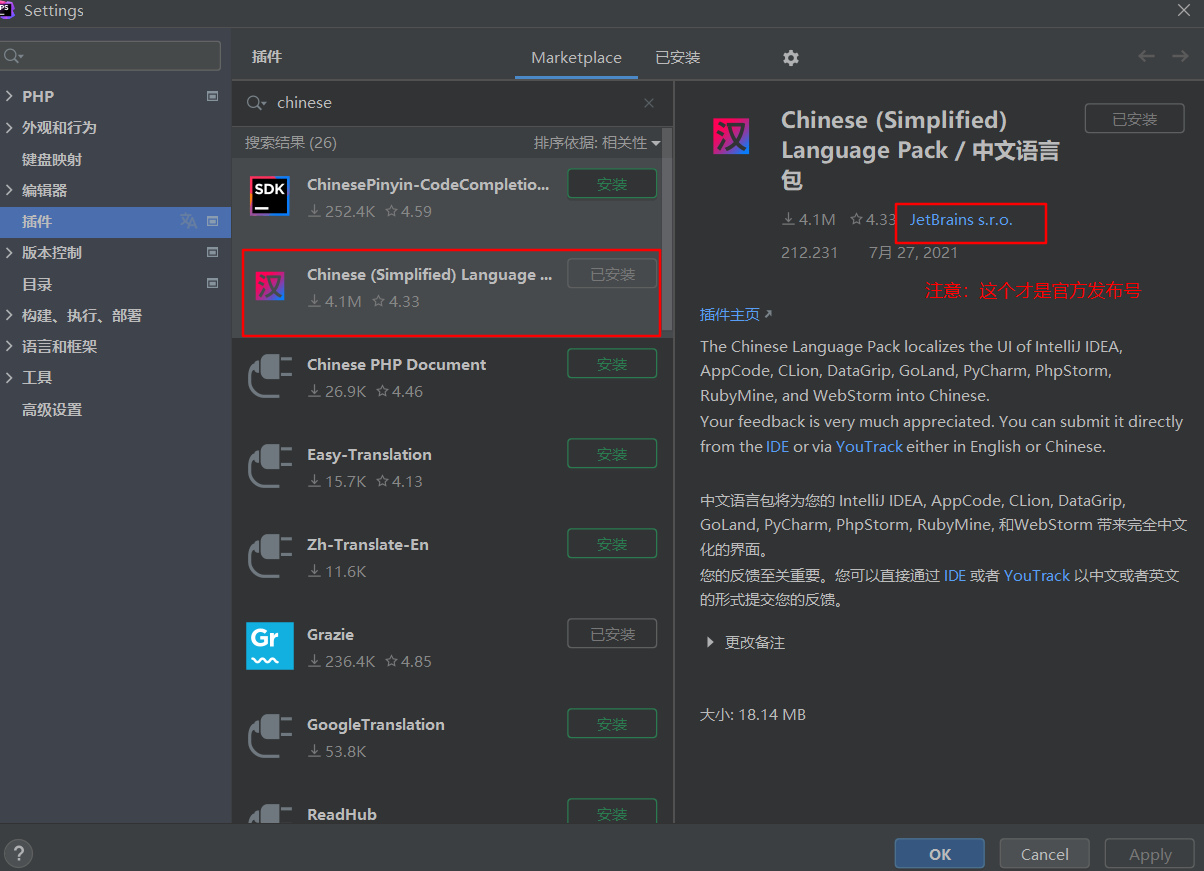This screenshot has height=871, width=1204.
Task: Expand the 版本控制 settings node
Action: 9,252
